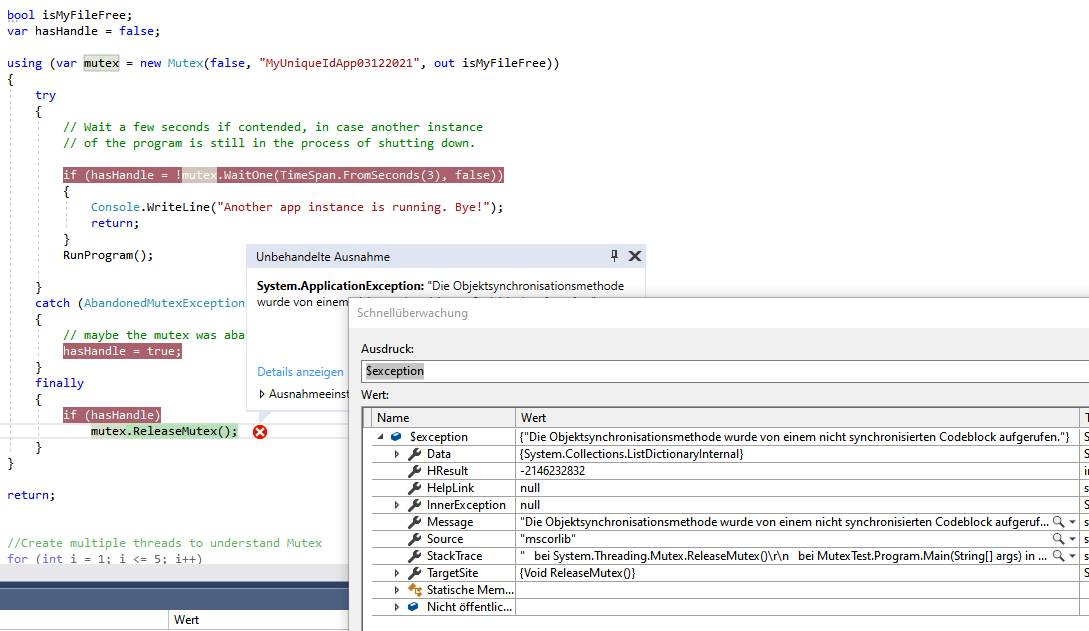Open the text visualizer magnifier in Message row

pyautogui.click(x=1058, y=522)
